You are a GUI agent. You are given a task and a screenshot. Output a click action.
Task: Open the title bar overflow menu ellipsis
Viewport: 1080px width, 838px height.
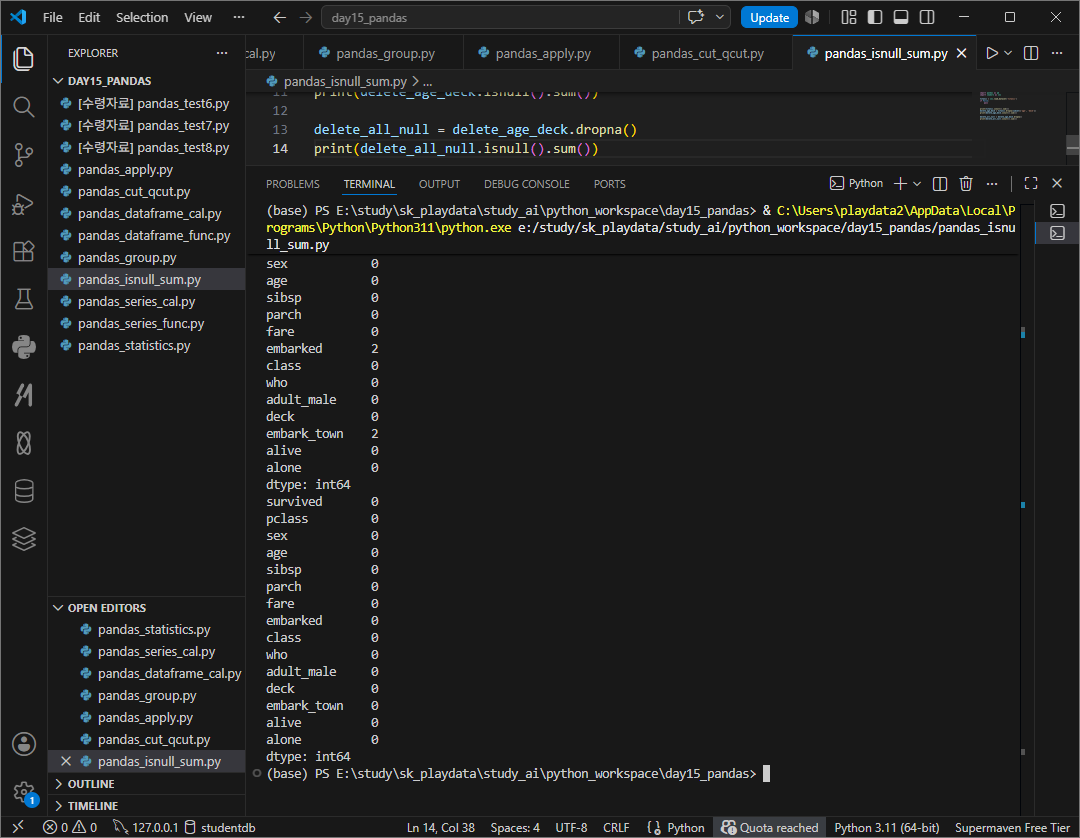click(x=238, y=17)
